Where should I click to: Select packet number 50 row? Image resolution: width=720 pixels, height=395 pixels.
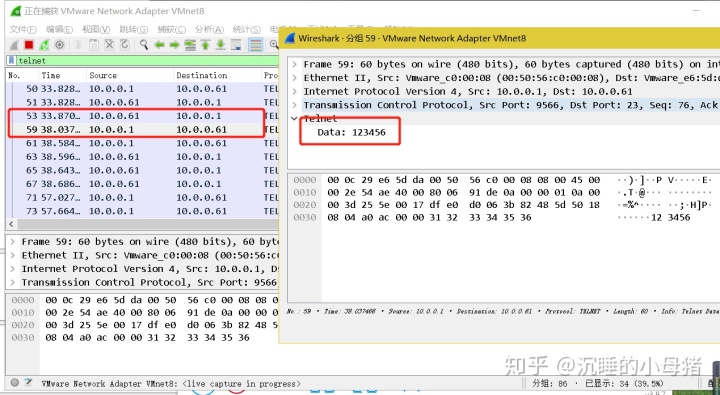143,89
